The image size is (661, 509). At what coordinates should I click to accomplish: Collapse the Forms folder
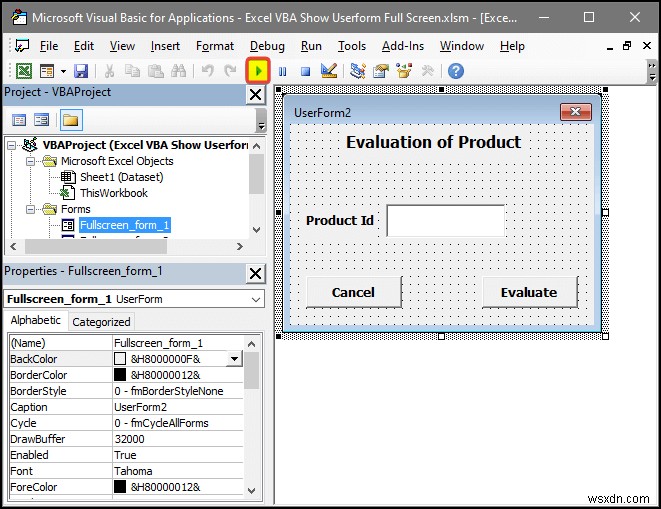(x=30, y=210)
